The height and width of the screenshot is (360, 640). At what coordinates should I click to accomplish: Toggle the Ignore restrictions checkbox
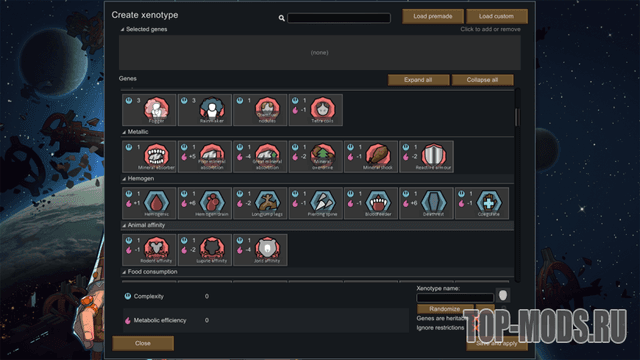tap(475, 328)
